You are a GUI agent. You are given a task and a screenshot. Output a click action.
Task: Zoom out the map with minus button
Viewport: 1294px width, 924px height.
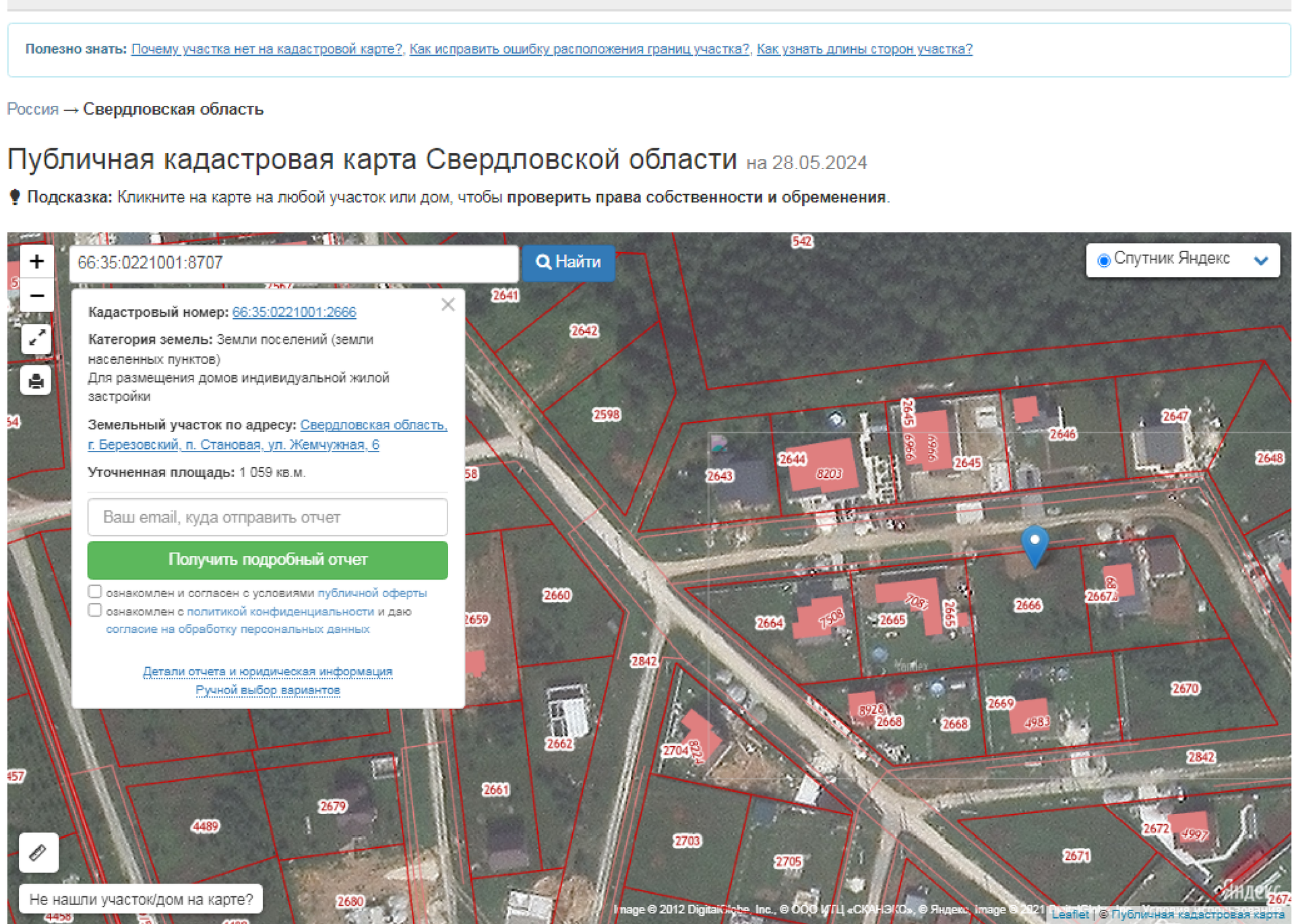pyautogui.click(x=36, y=296)
